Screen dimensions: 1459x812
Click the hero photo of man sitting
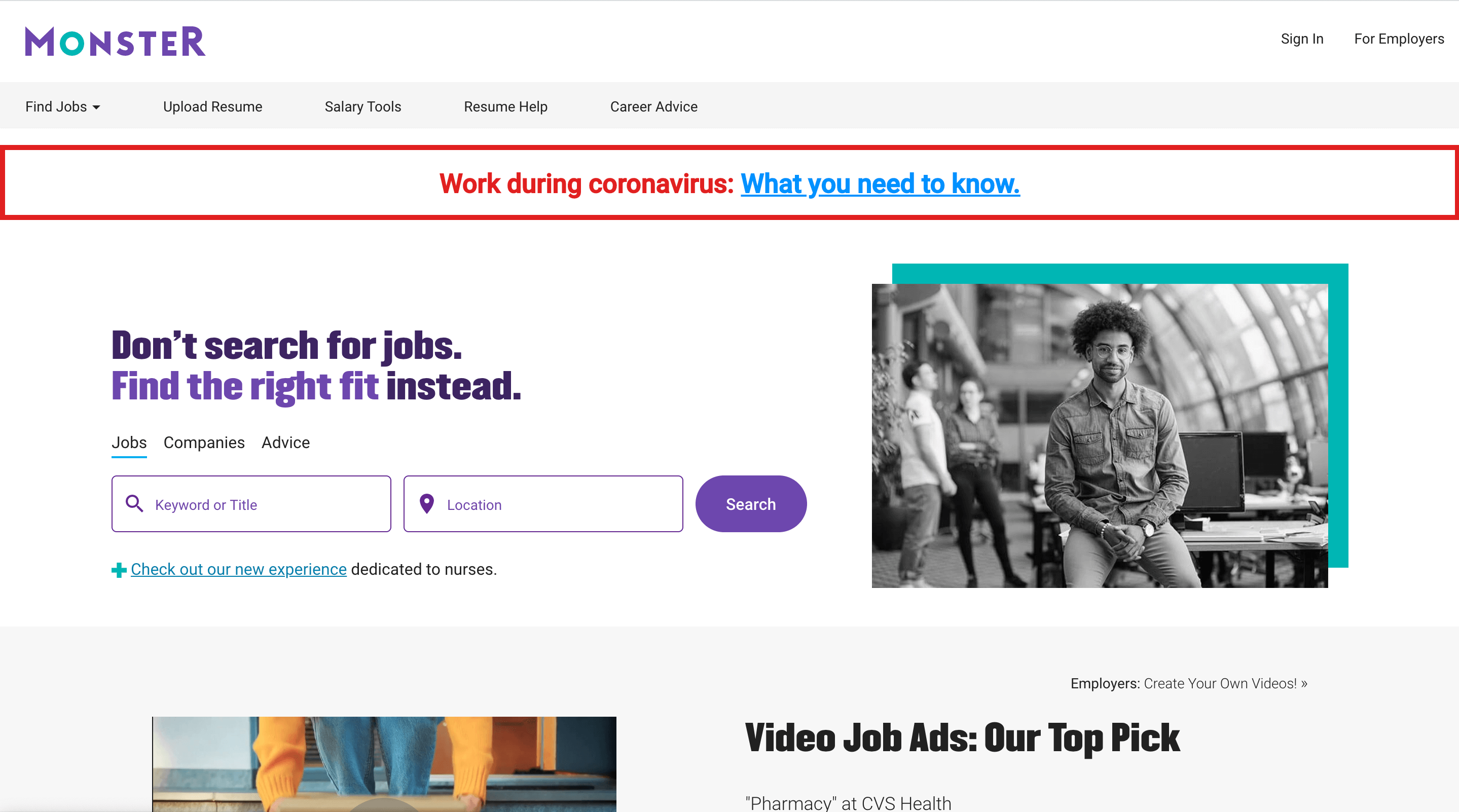[1100, 436]
